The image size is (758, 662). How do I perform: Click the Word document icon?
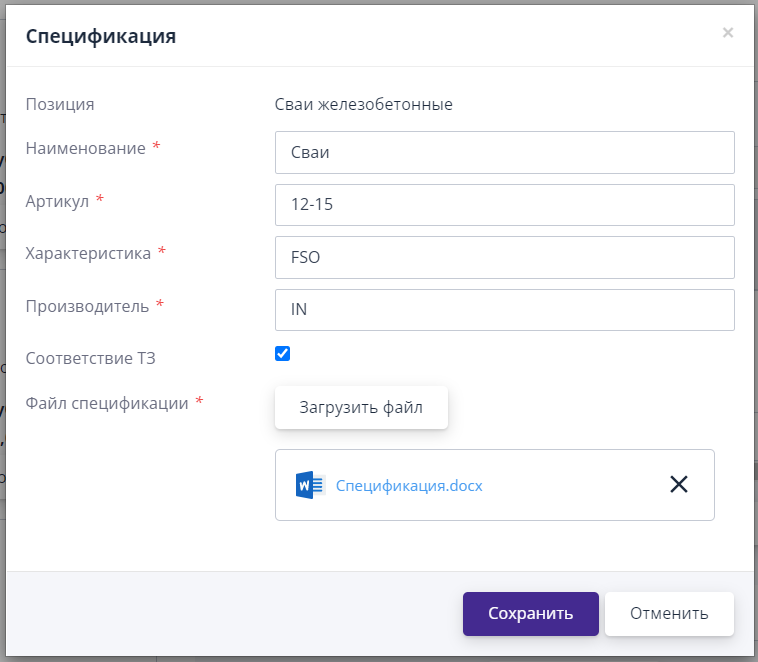(310, 485)
